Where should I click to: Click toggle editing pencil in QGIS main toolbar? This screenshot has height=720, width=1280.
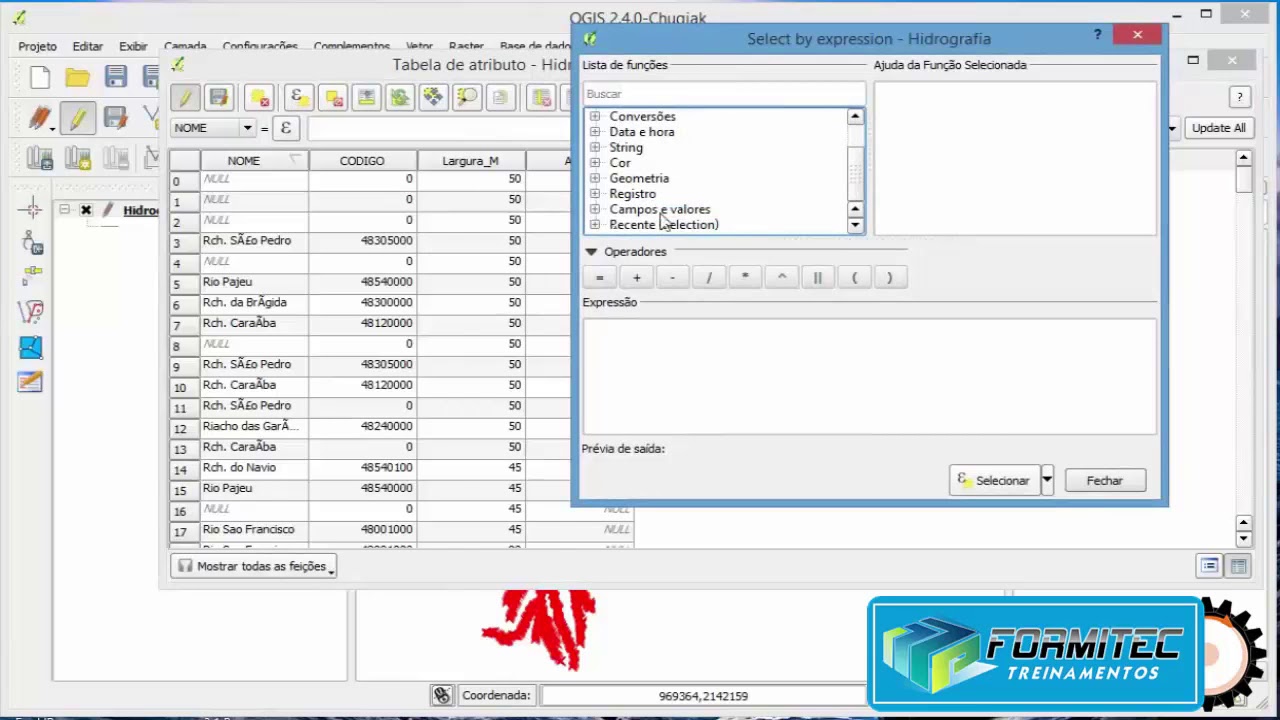click(x=78, y=118)
